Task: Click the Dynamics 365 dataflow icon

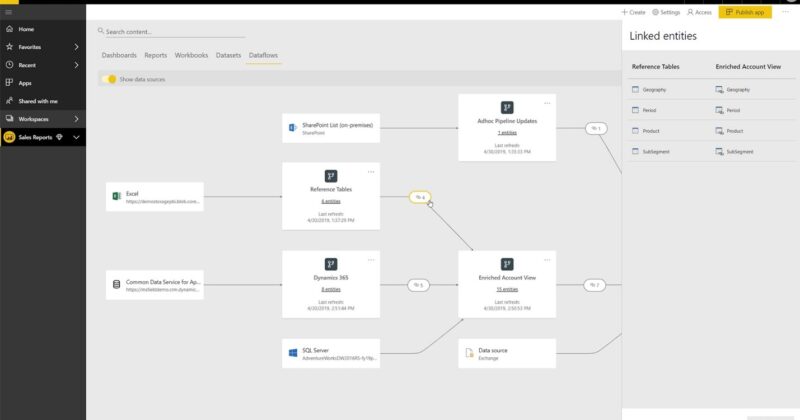Action: coord(331,264)
